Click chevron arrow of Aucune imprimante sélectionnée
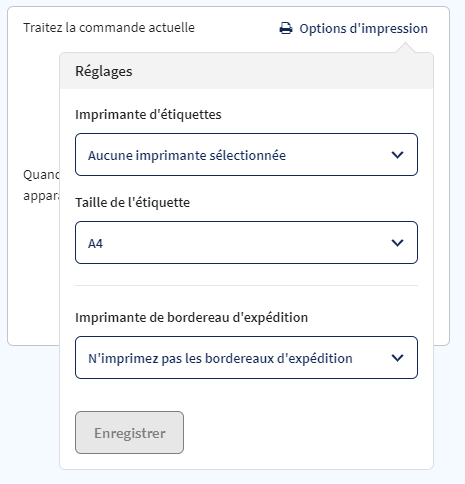The image size is (465, 484). coord(397,155)
